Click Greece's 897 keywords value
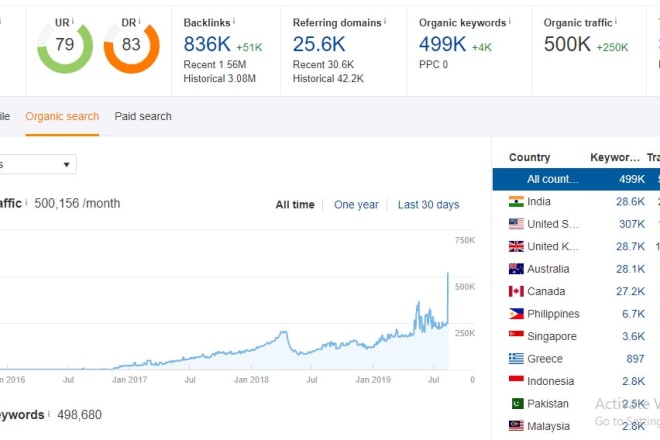The height and width of the screenshot is (440, 660). (x=635, y=359)
